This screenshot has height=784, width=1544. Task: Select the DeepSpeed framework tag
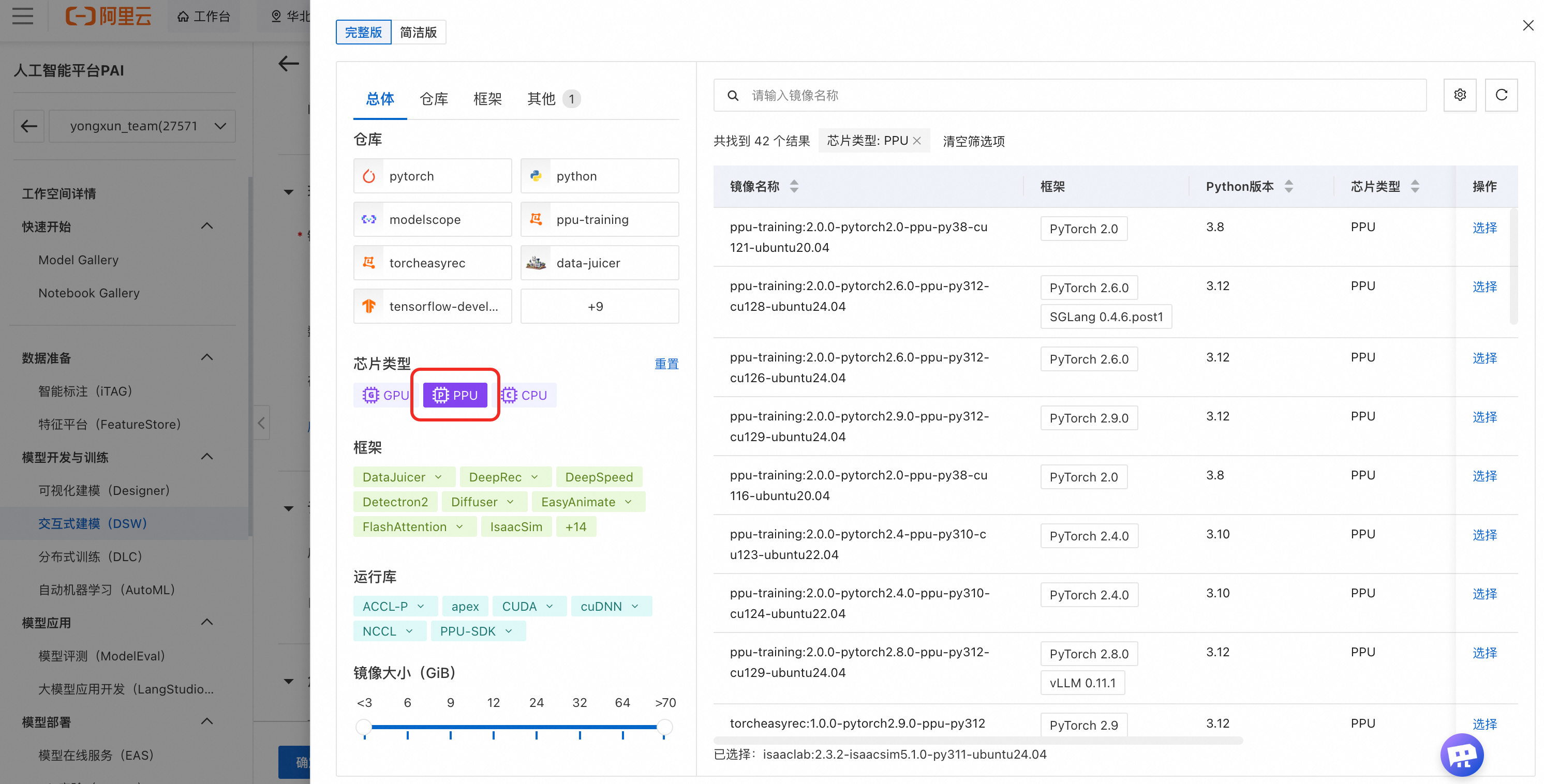599,477
